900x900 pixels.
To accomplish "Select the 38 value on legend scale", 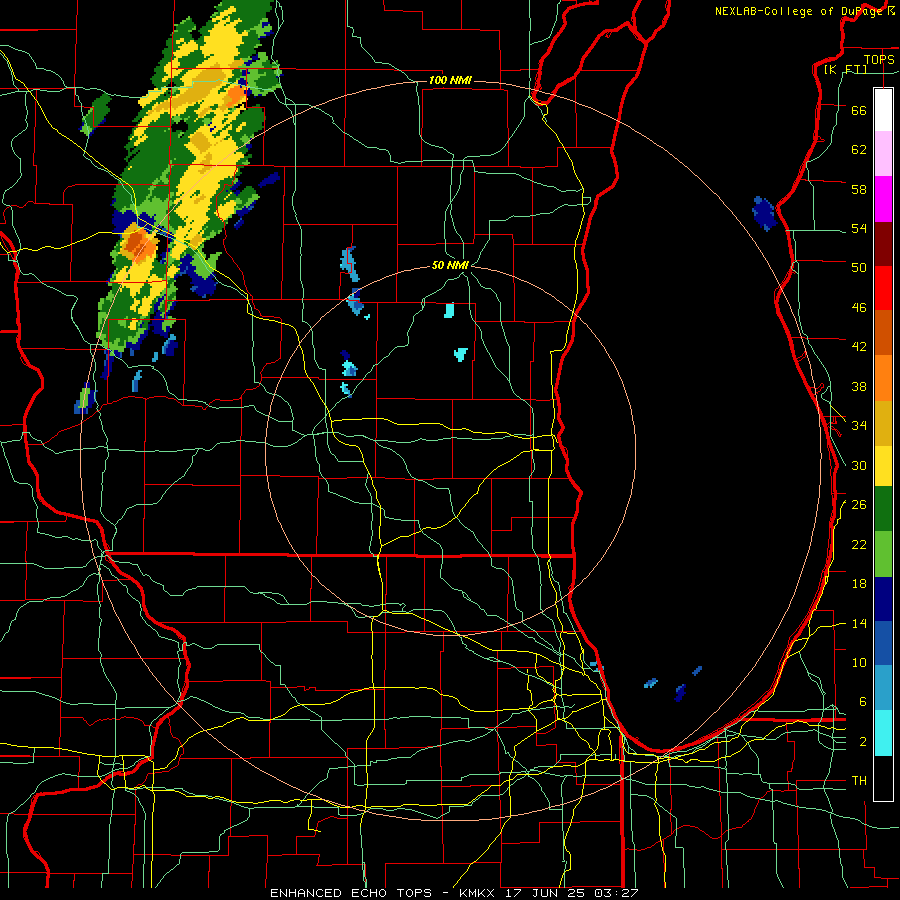I will coord(859,386).
